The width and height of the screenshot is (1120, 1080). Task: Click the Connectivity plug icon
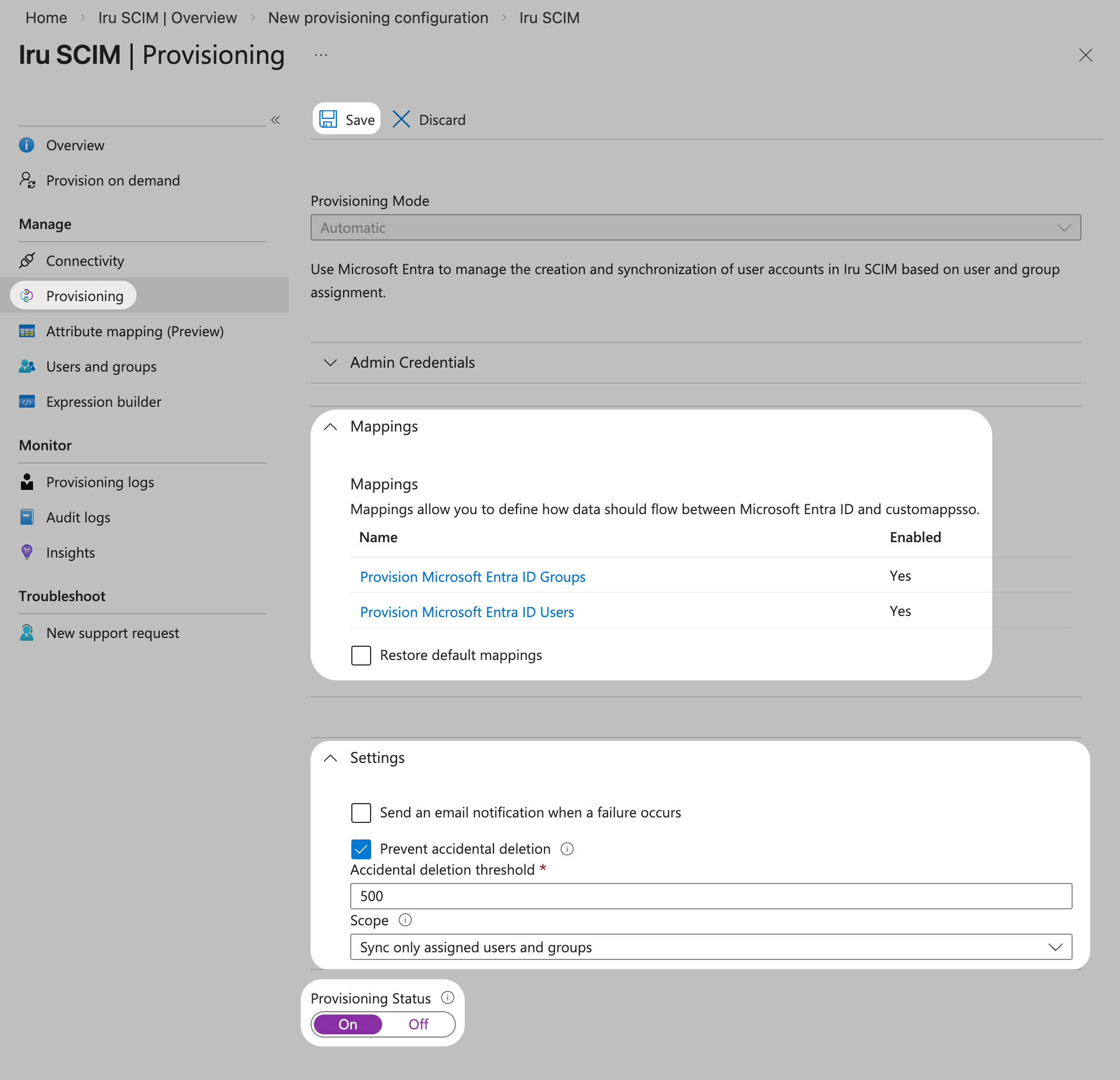27,260
